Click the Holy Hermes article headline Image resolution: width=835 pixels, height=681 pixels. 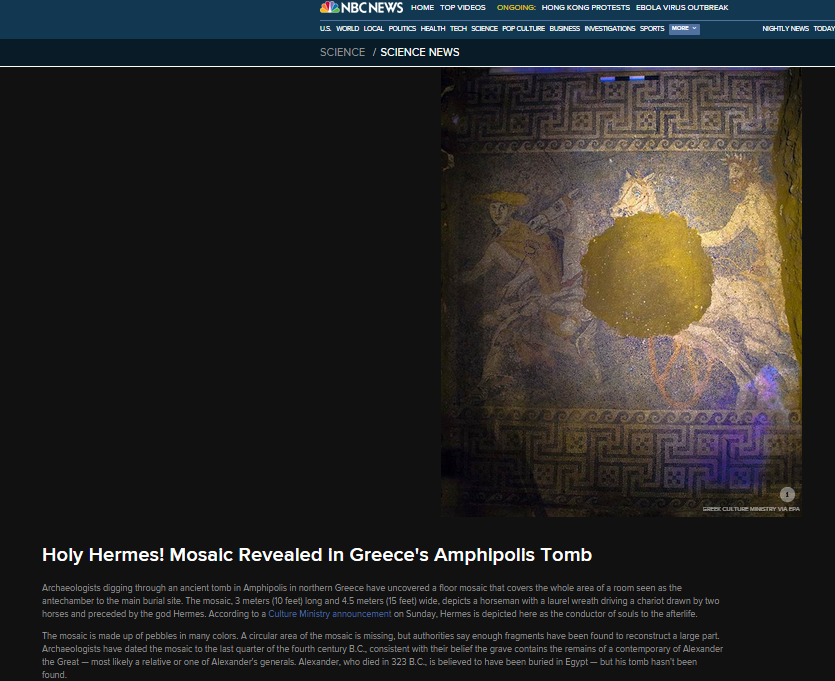pyautogui.click(x=317, y=555)
